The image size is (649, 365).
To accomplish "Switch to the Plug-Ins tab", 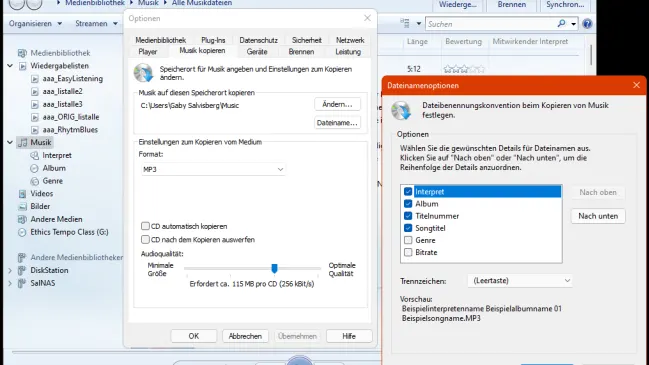I will click(213, 40).
